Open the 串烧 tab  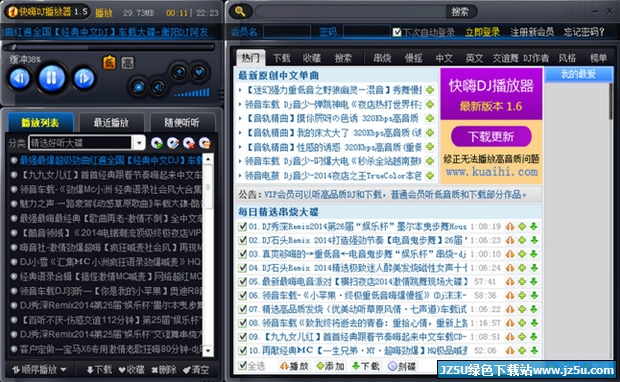pos(382,59)
